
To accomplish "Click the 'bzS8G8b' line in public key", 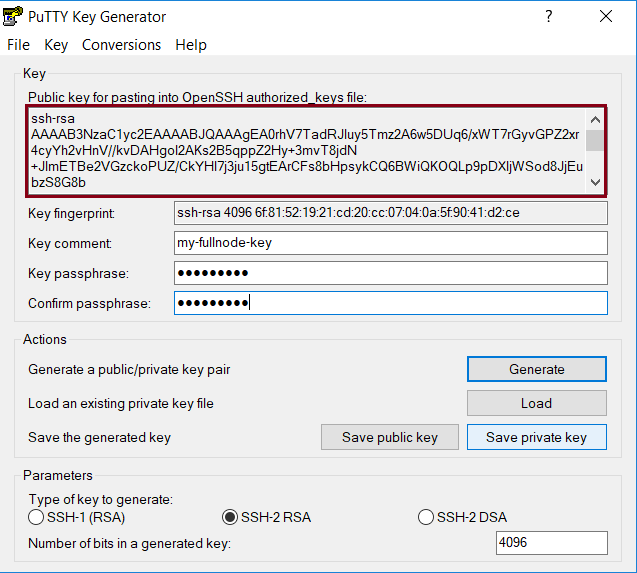I will [58, 182].
